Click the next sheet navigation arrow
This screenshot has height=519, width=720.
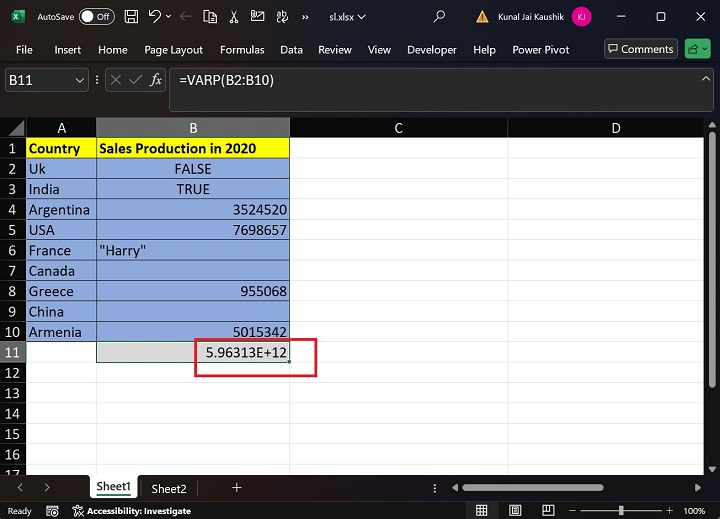tap(47, 487)
